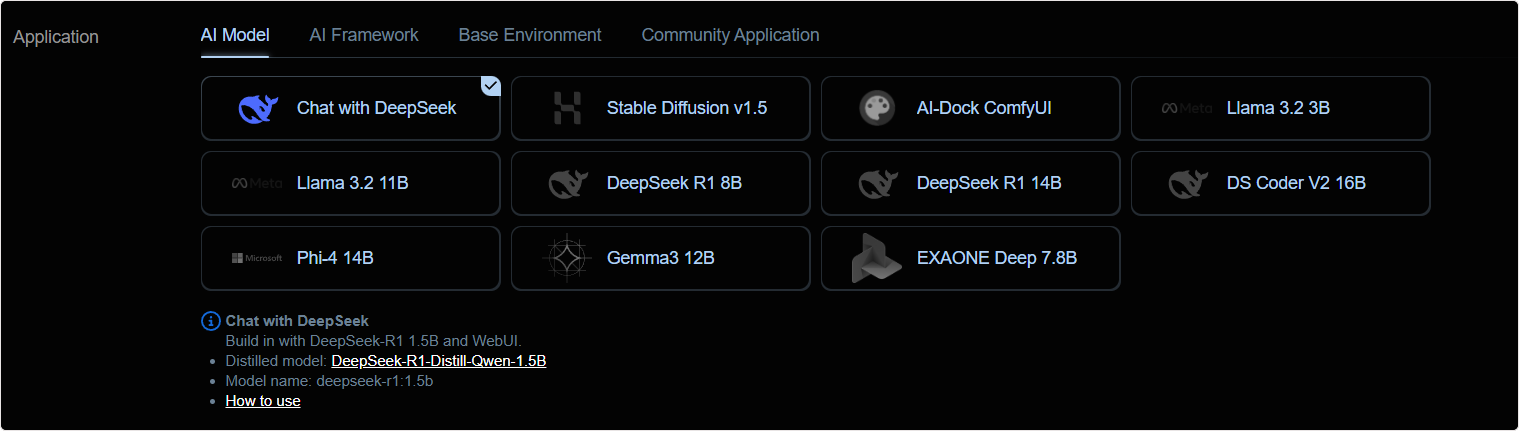The image size is (1519, 431).
Task: Select the Llama 3.2 11B model card
Action: [x=351, y=183]
